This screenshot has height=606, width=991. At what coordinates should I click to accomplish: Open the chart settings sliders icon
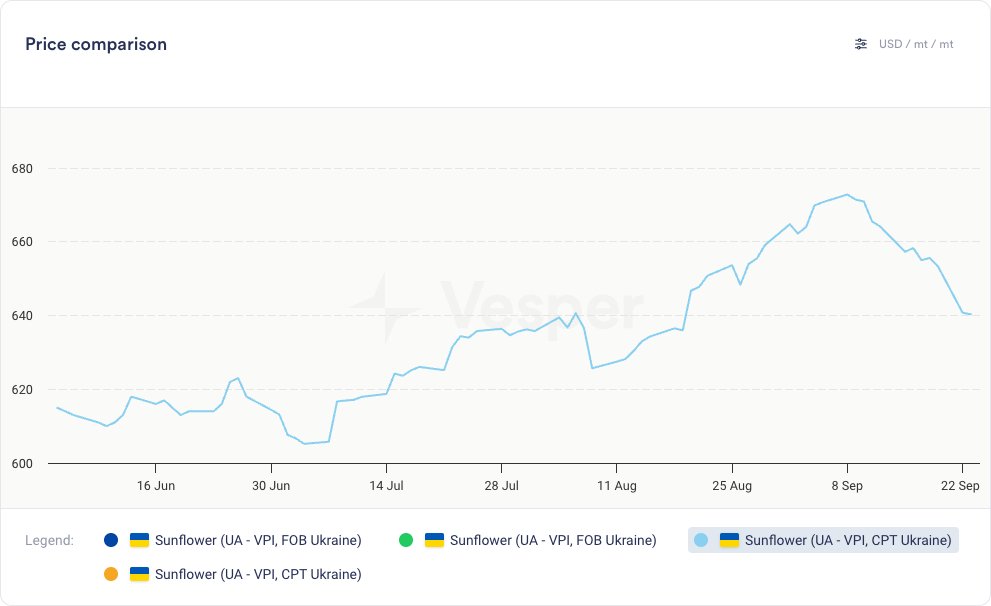click(x=861, y=44)
